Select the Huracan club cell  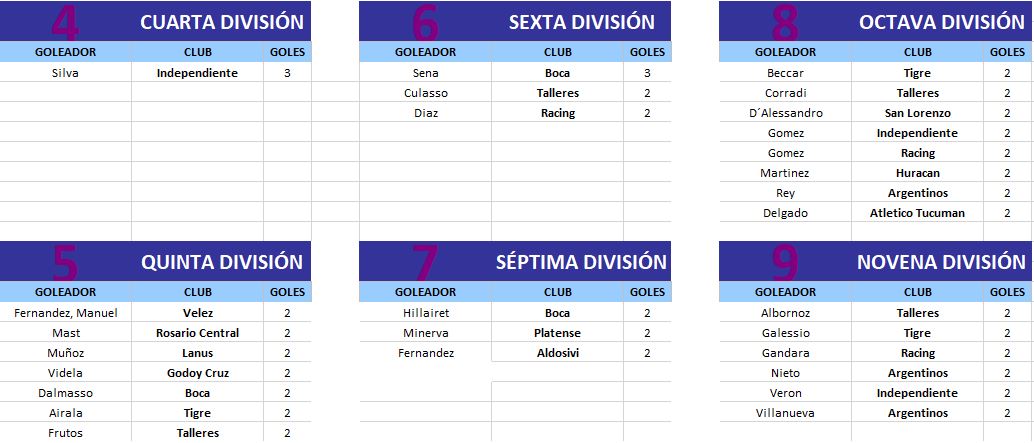click(917, 173)
